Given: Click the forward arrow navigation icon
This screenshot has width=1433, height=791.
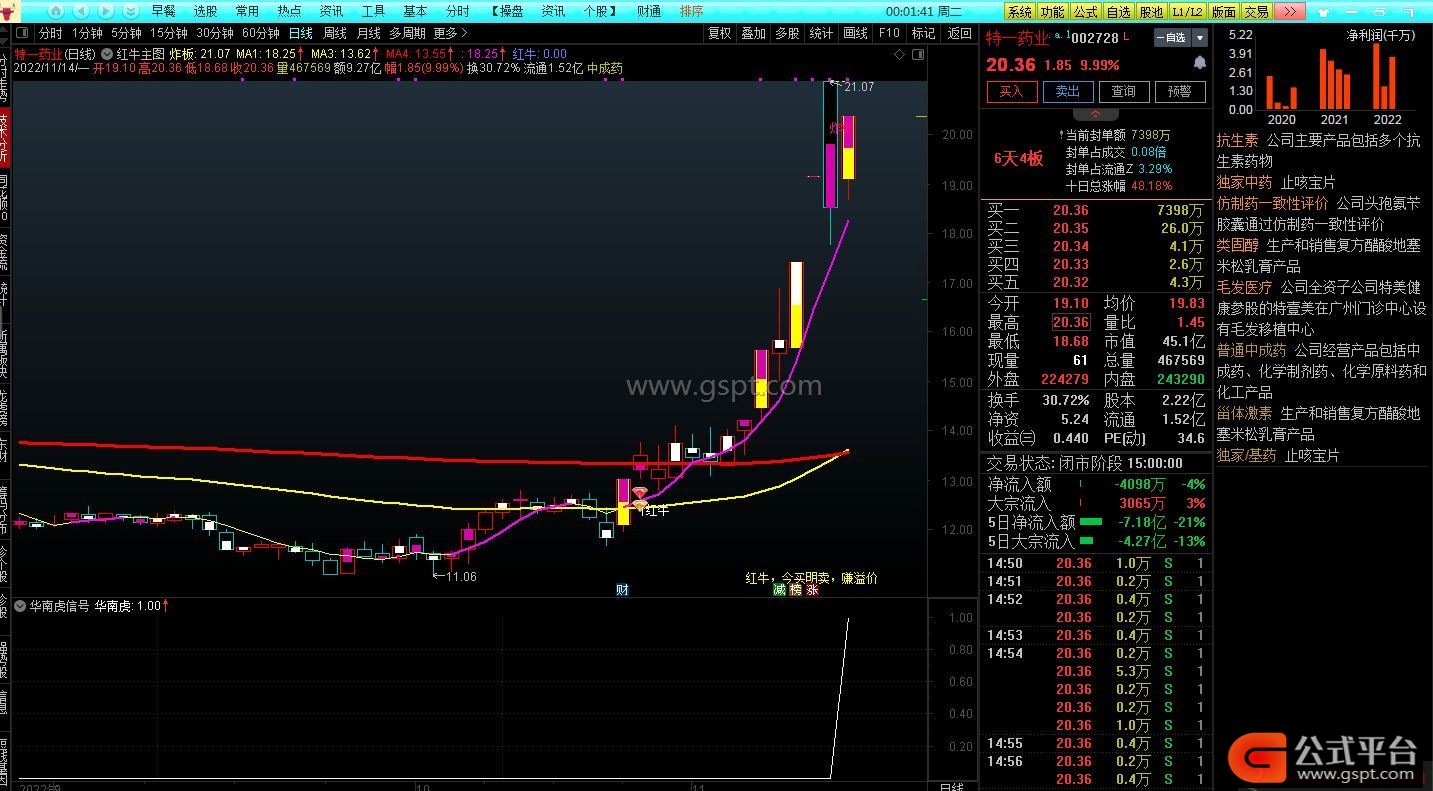Looking at the screenshot, I should [104, 11].
